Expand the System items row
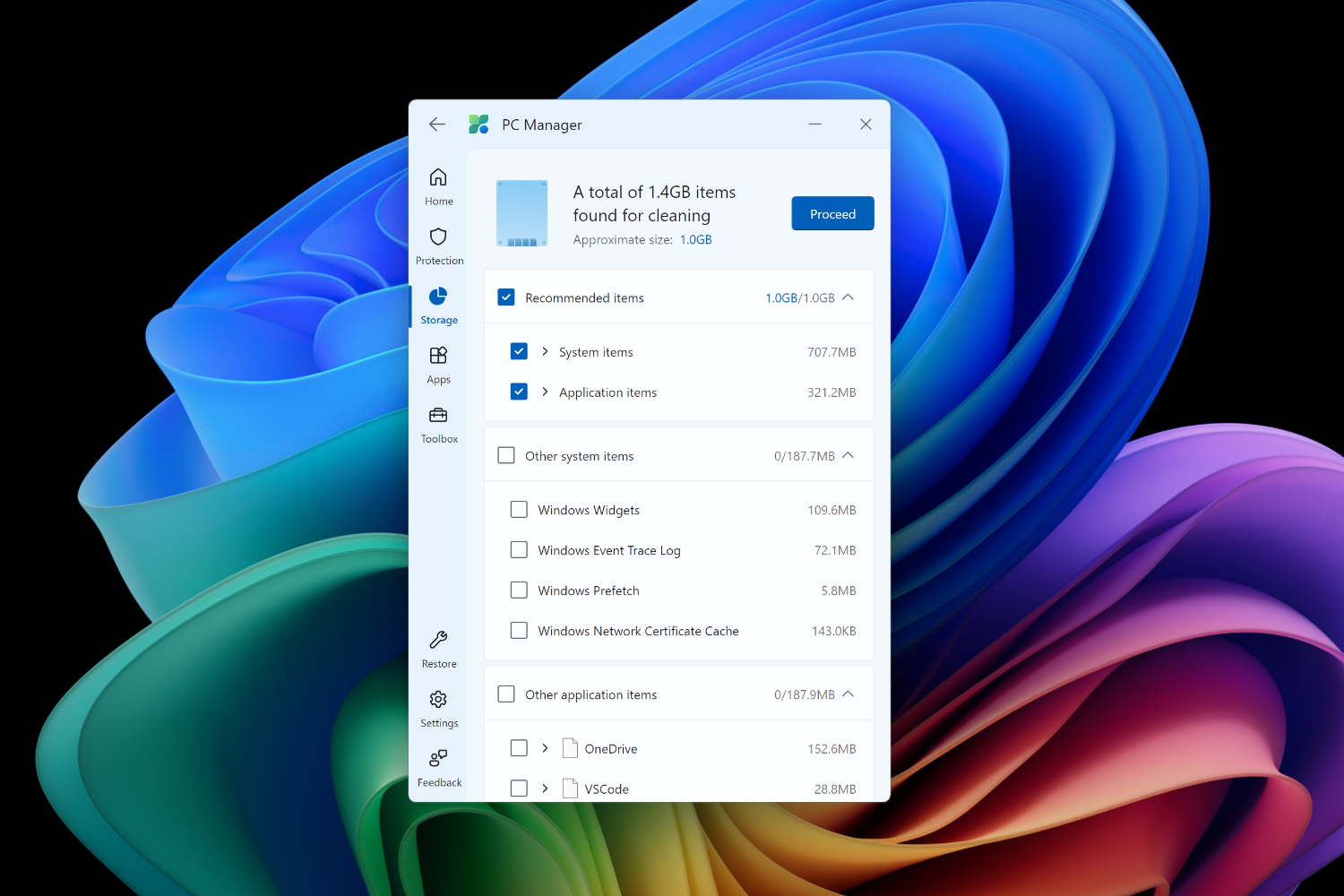This screenshot has height=896, width=1344. click(545, 351)
